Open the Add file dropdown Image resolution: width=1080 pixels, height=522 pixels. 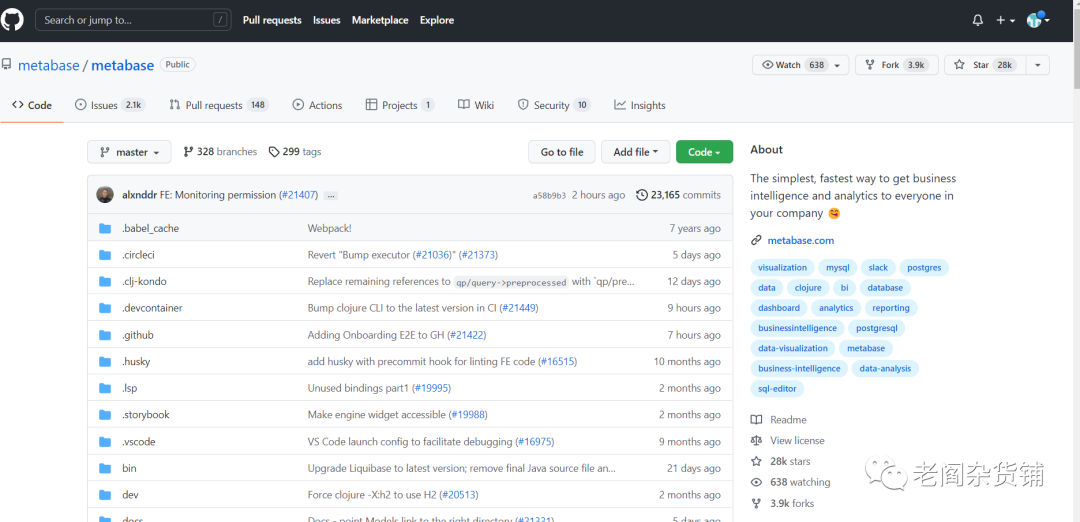point(636,152)
